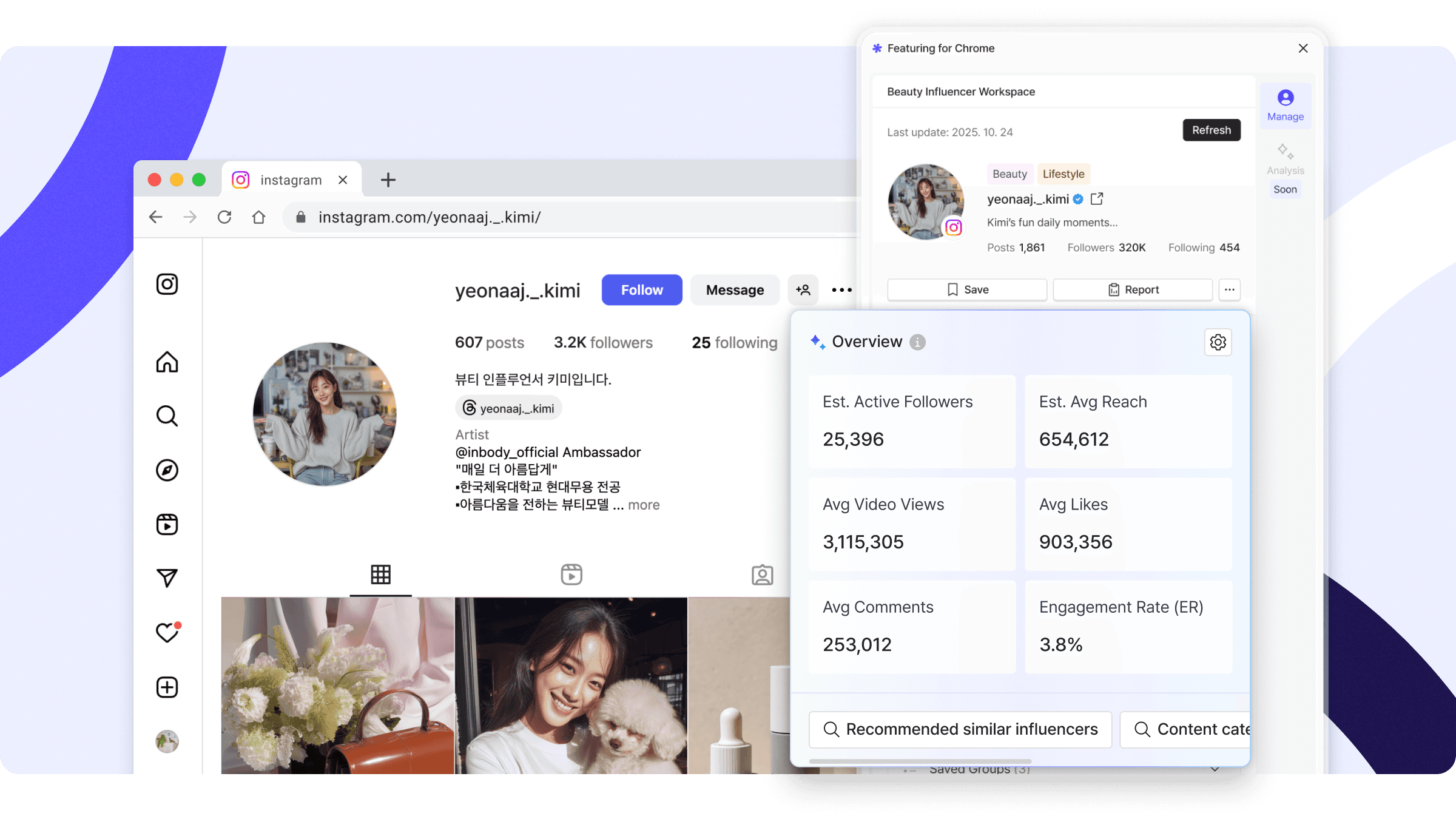Expand the Saved Groups section chevron
The height and width of the screenshot is (819, 1456).
(x=1215, y=769)
